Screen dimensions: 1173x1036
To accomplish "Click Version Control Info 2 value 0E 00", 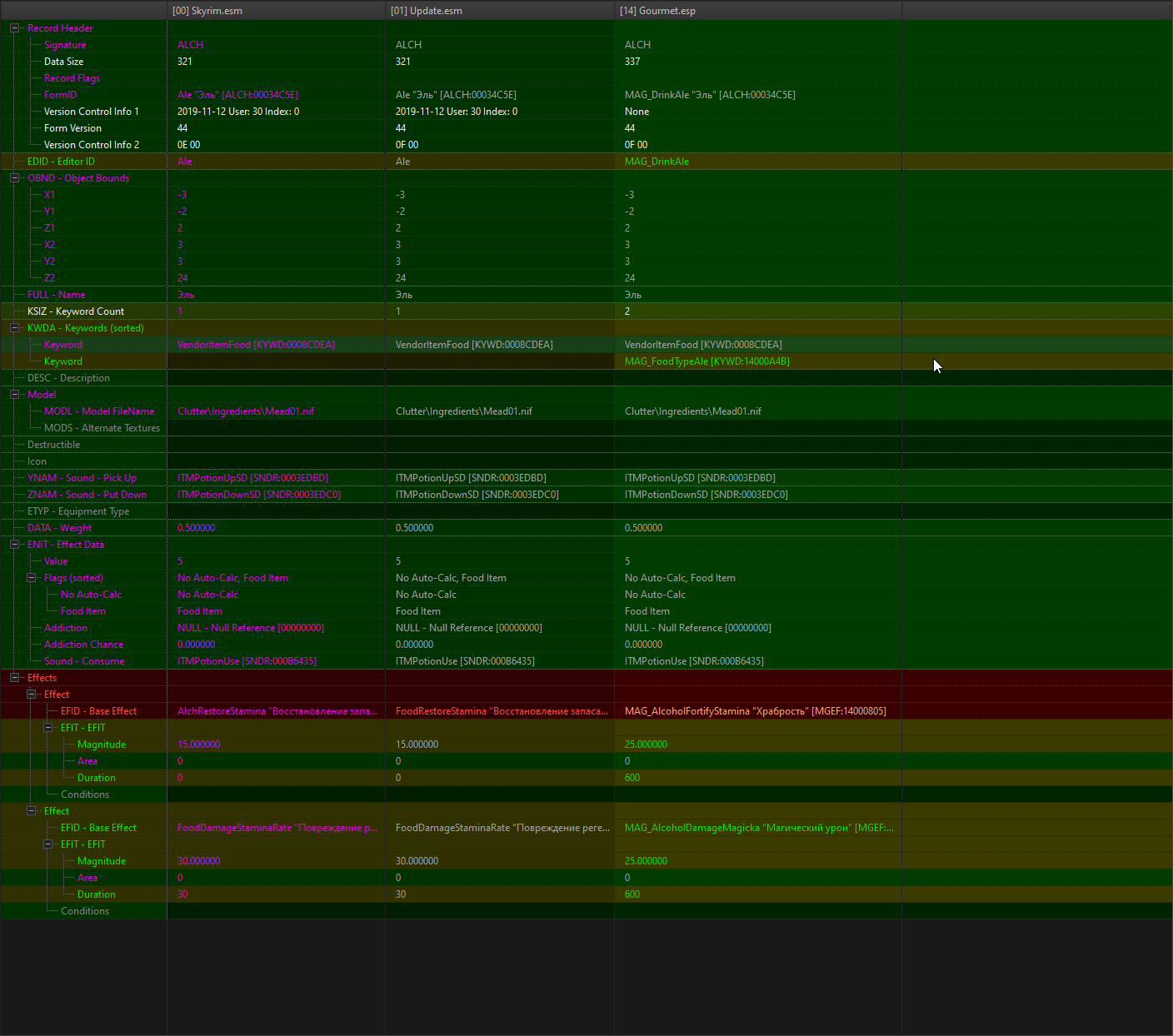I will click(188, 145).
